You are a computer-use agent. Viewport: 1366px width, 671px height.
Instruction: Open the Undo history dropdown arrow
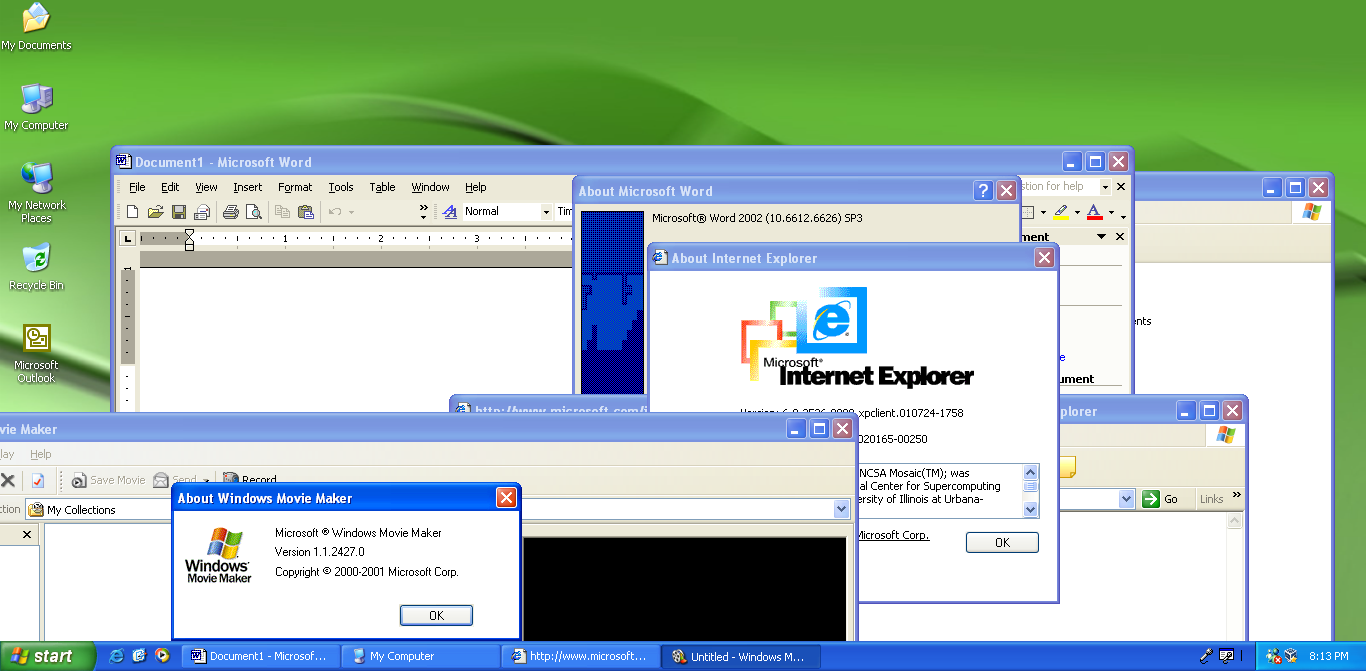tap(351, 212)
